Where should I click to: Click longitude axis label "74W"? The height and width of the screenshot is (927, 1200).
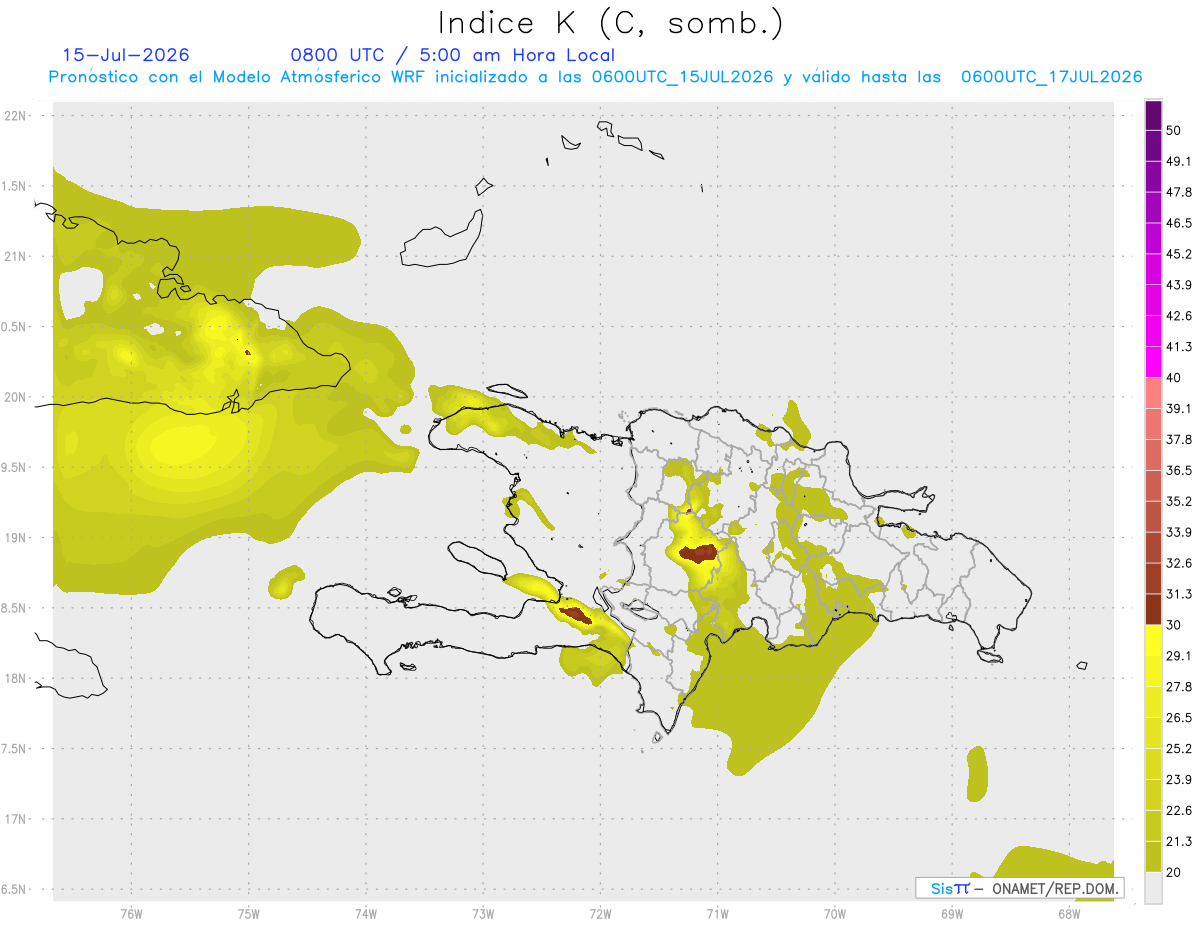tap(366, 913)
